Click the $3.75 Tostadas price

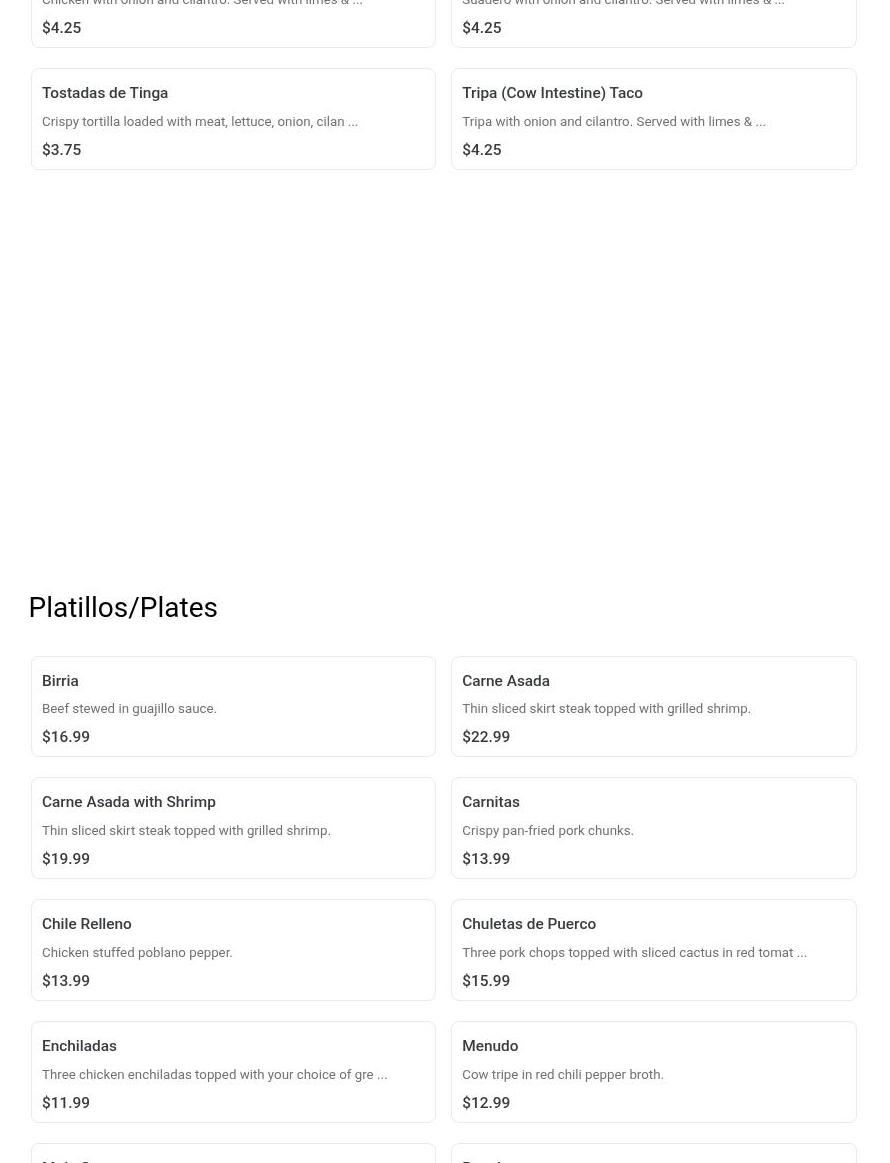pyautogui.click(x=62, y=150)
